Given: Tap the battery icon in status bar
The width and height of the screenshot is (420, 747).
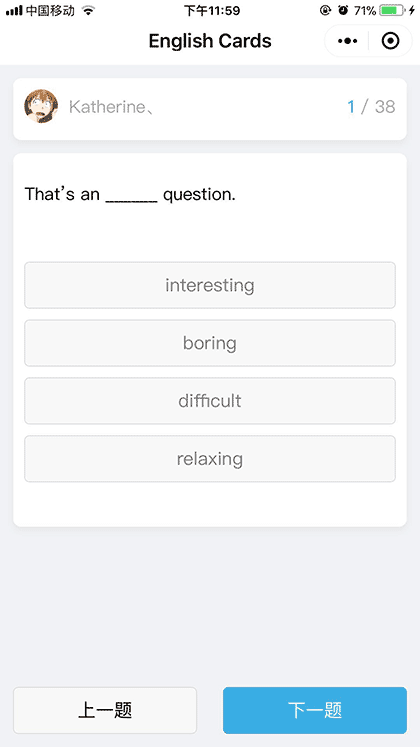Looking at the screenshot, I should click(392, 10).
